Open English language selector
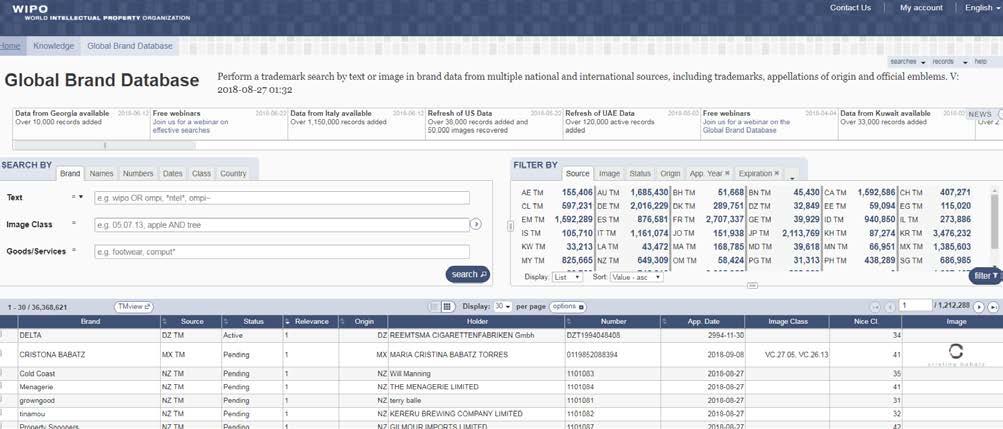 click(x=982, y=8)
